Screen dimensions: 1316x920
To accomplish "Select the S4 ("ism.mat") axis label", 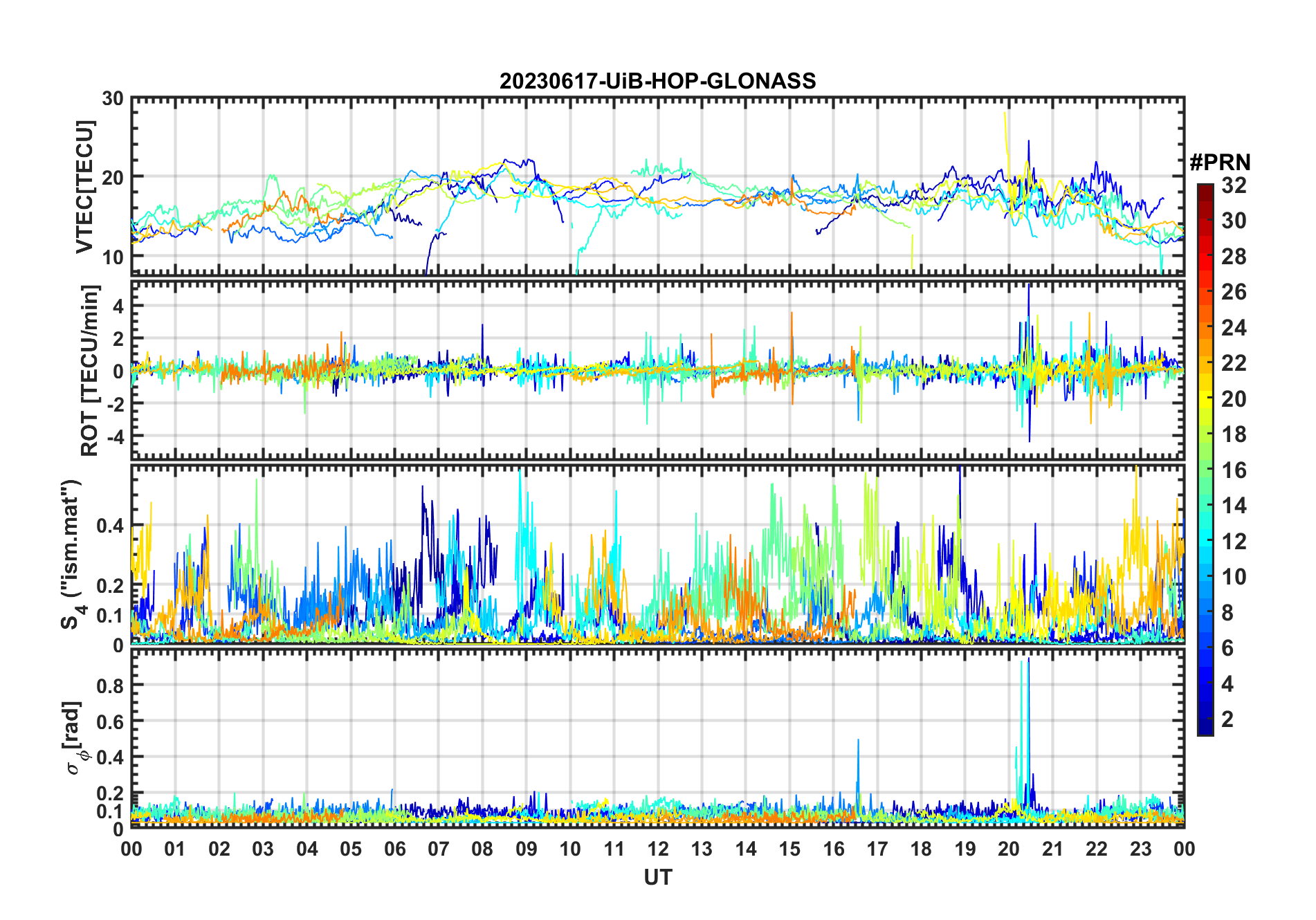I will click(72, 554).
